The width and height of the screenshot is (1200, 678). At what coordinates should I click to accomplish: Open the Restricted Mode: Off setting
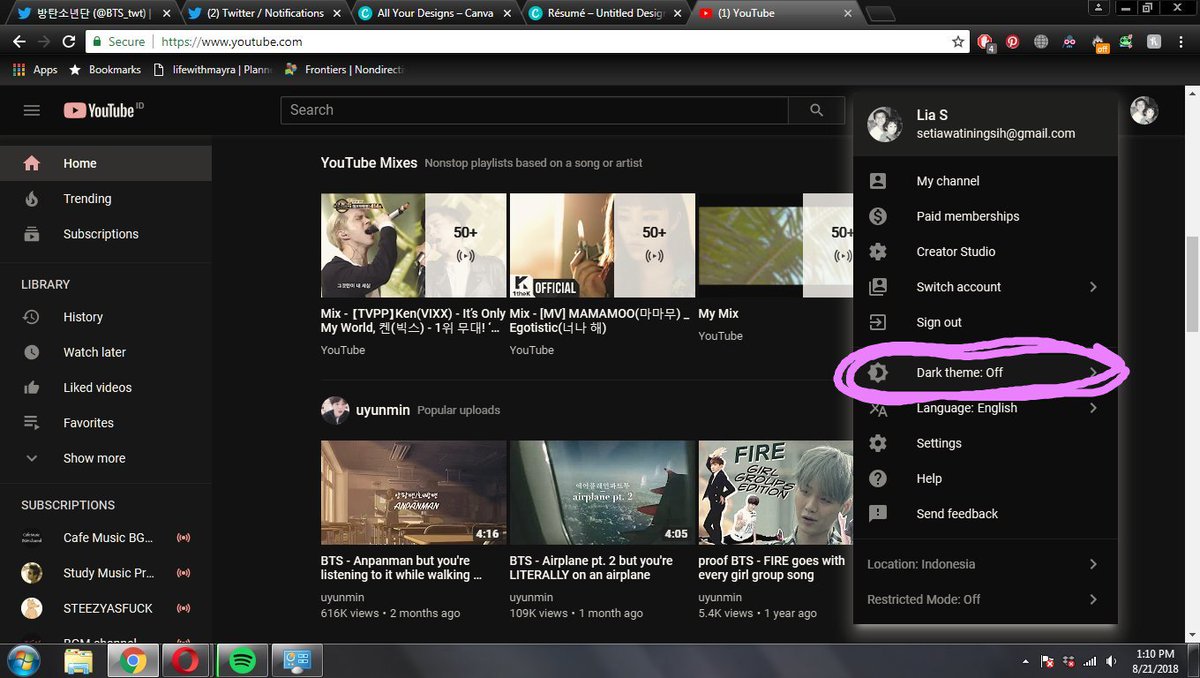click(985, 599)
